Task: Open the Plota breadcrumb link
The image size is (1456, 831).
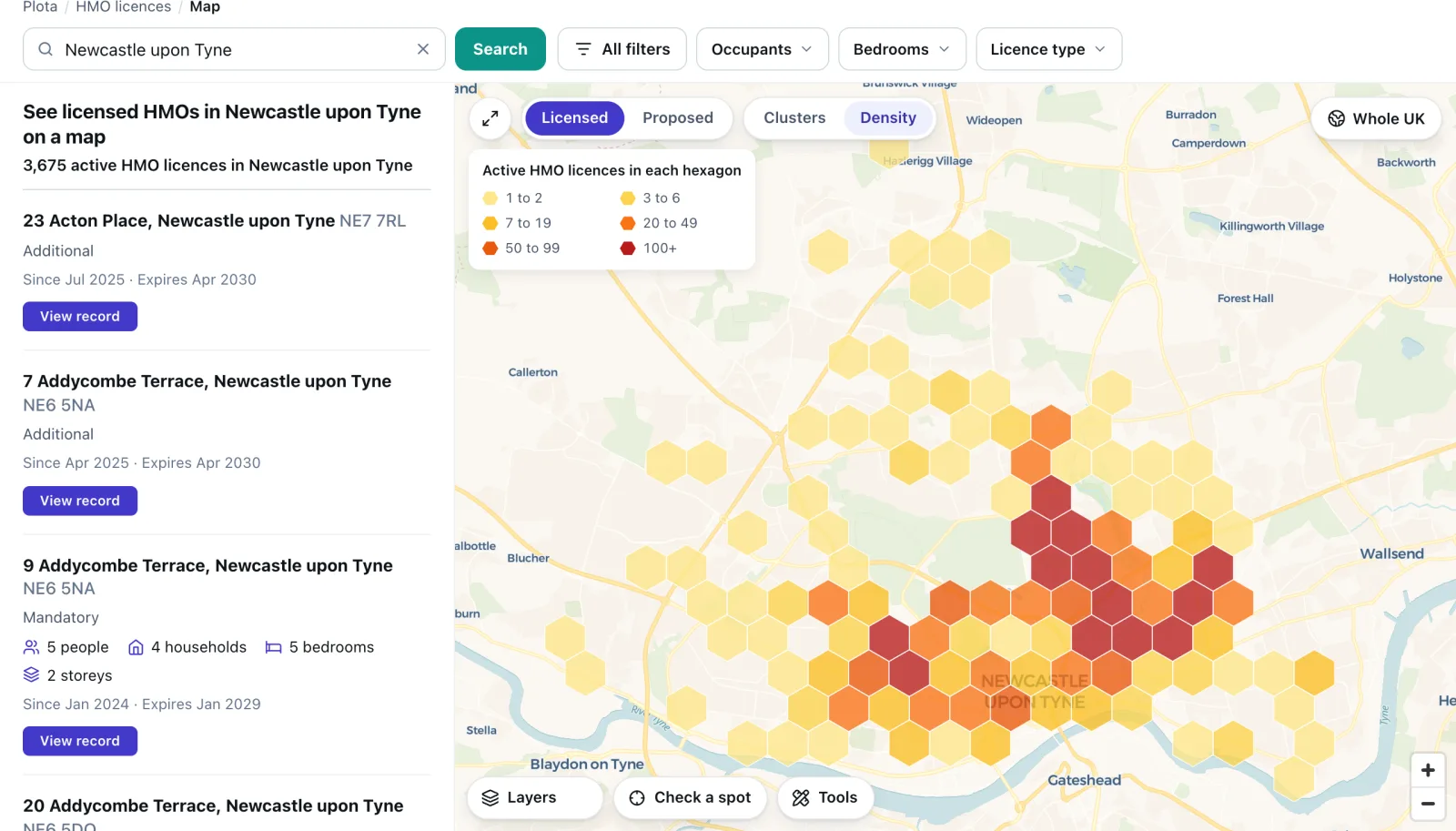Action: click(40, 7)
